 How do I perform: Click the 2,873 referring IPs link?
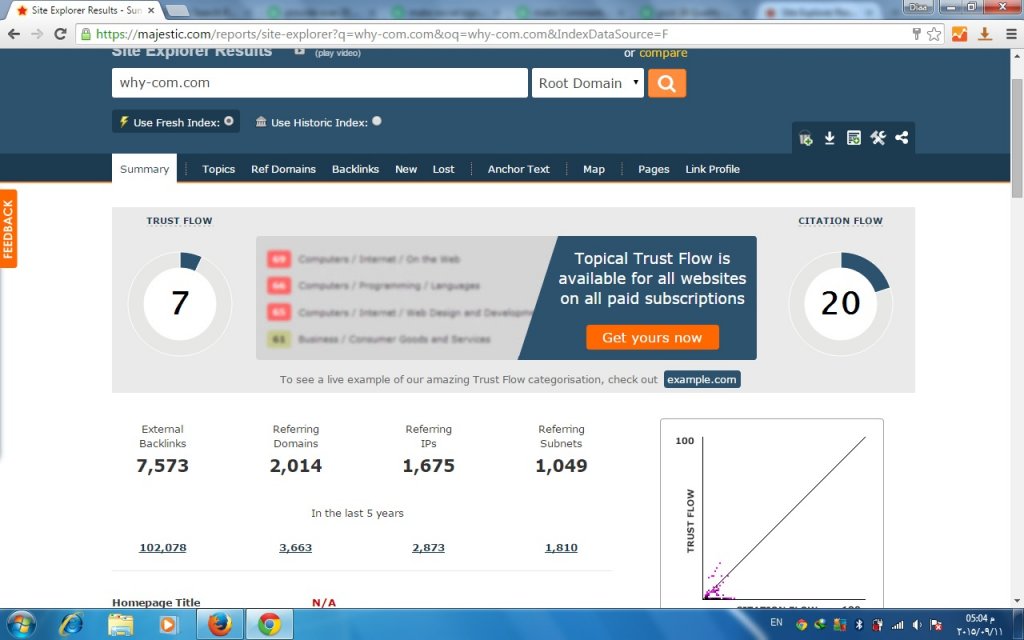point(428,547)
